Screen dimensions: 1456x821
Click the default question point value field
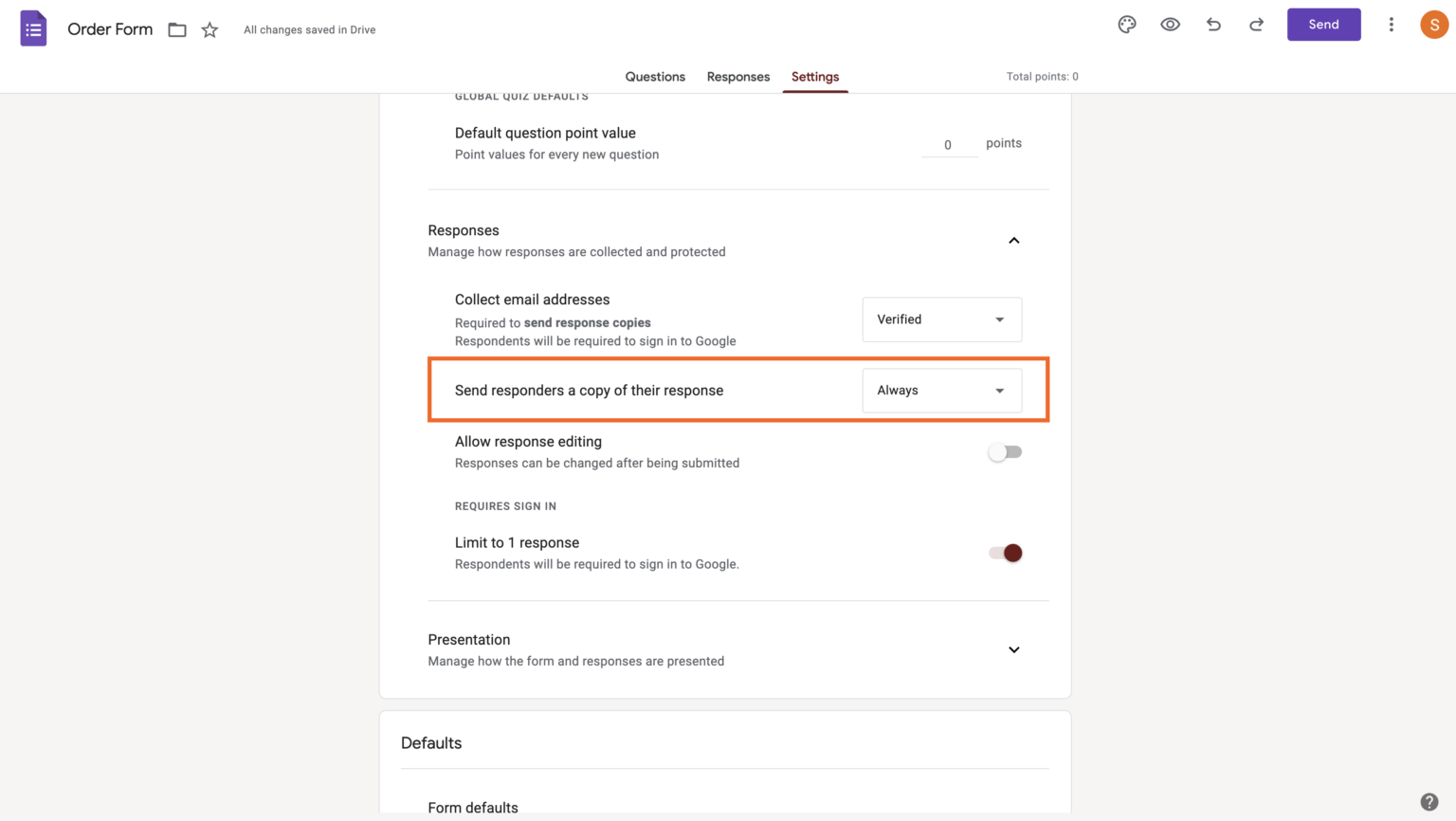(x=947, y=144)
